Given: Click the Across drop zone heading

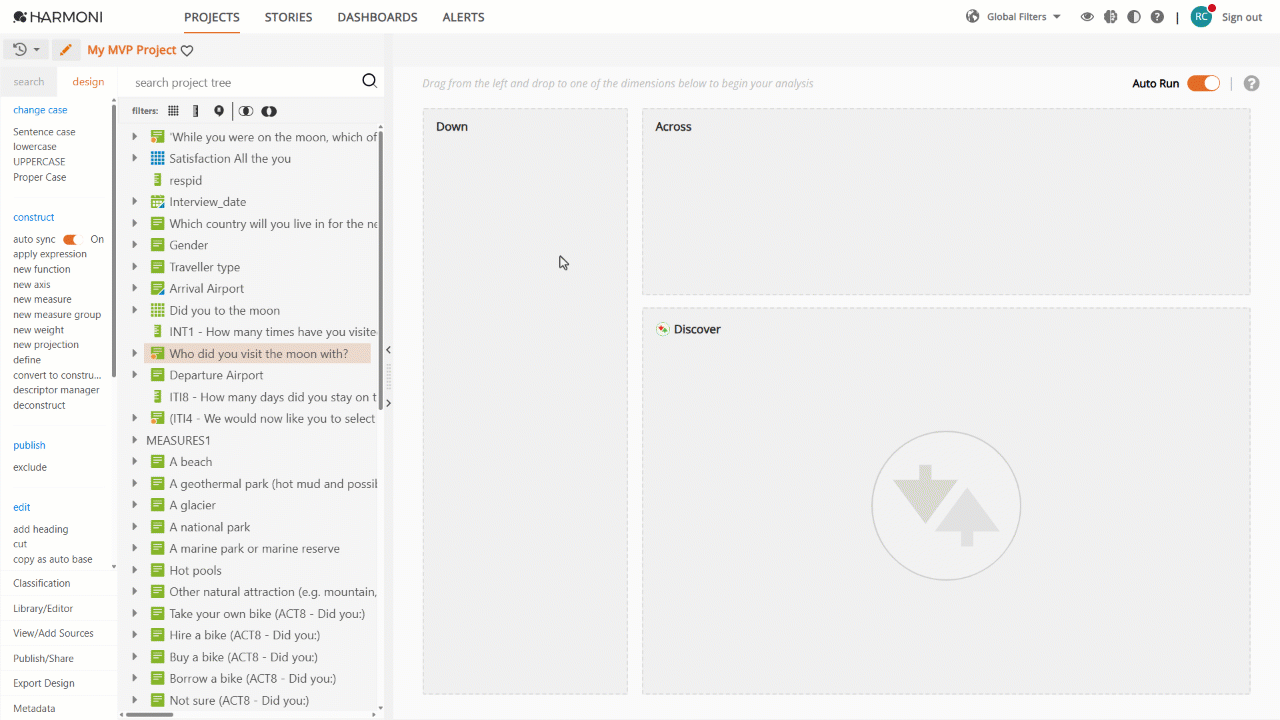Looking at the screenshot, I should (673, 127).
